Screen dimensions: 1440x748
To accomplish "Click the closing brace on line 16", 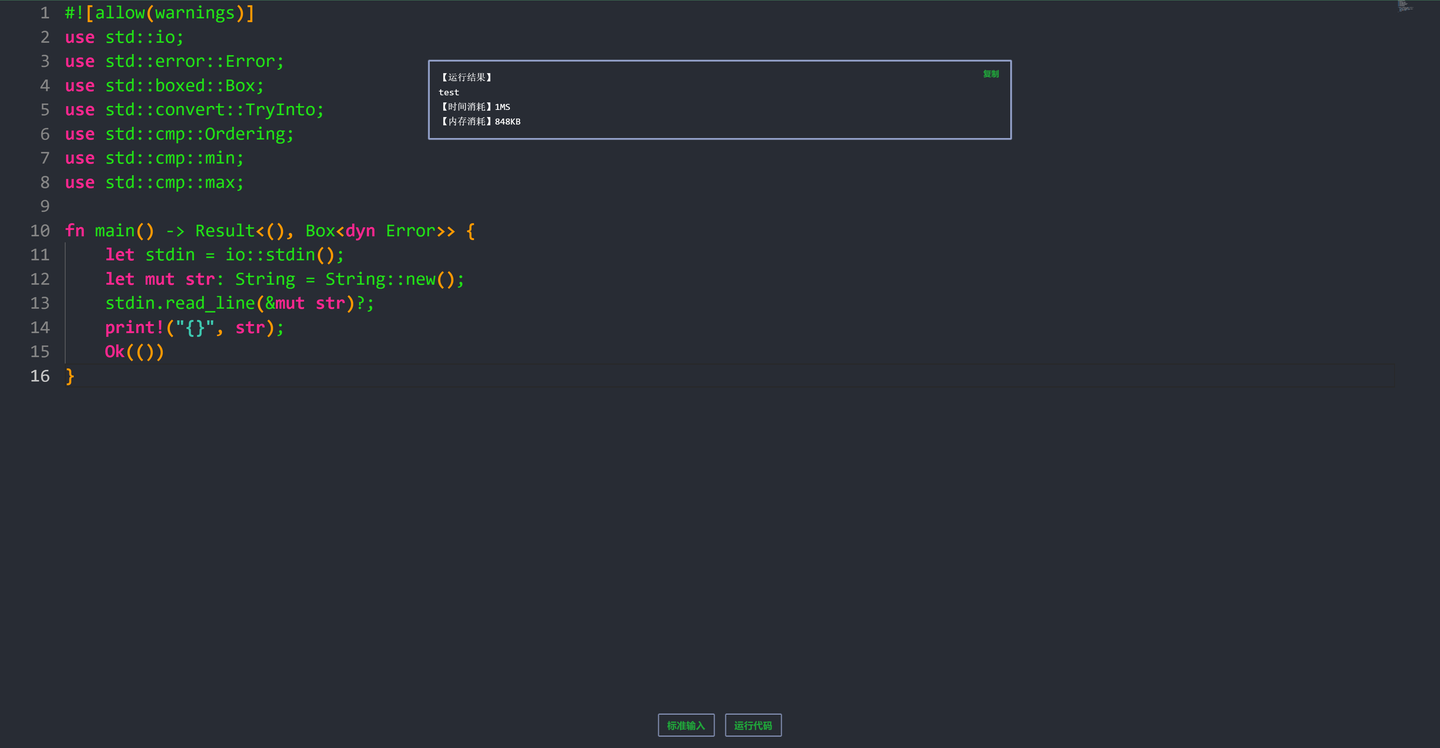I will click(x=70, y=376).
